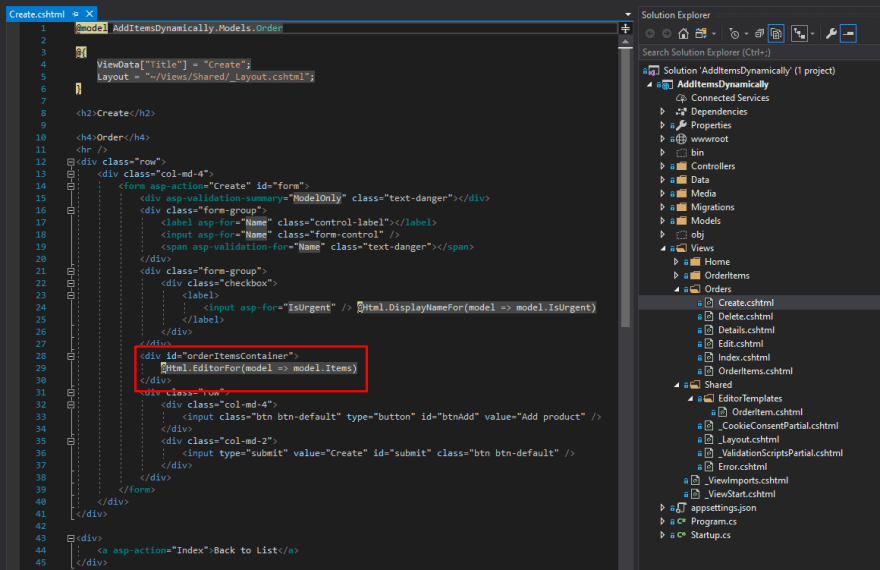Image resolution: width=880 pixels, height=570 pixels.
Task: Select _ViewImports.cshtml file
Action: pos(746,480)
